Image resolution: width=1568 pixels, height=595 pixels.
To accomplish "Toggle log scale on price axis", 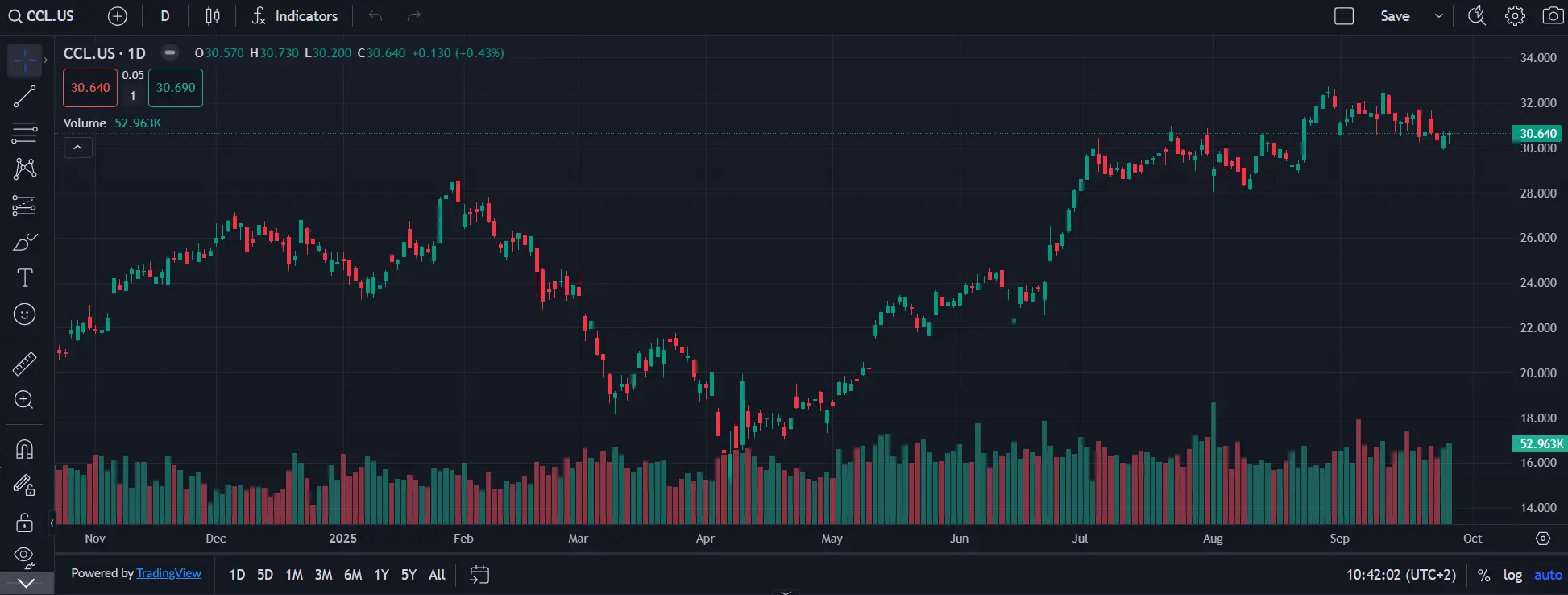I will [1512, 575].
